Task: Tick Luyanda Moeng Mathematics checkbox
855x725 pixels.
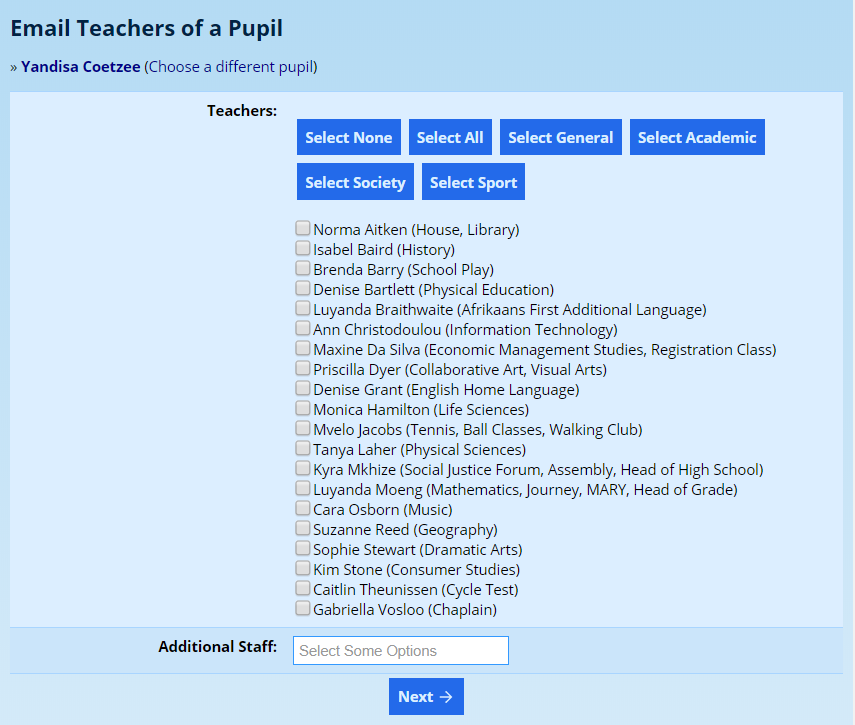Action: pos(303,489)
